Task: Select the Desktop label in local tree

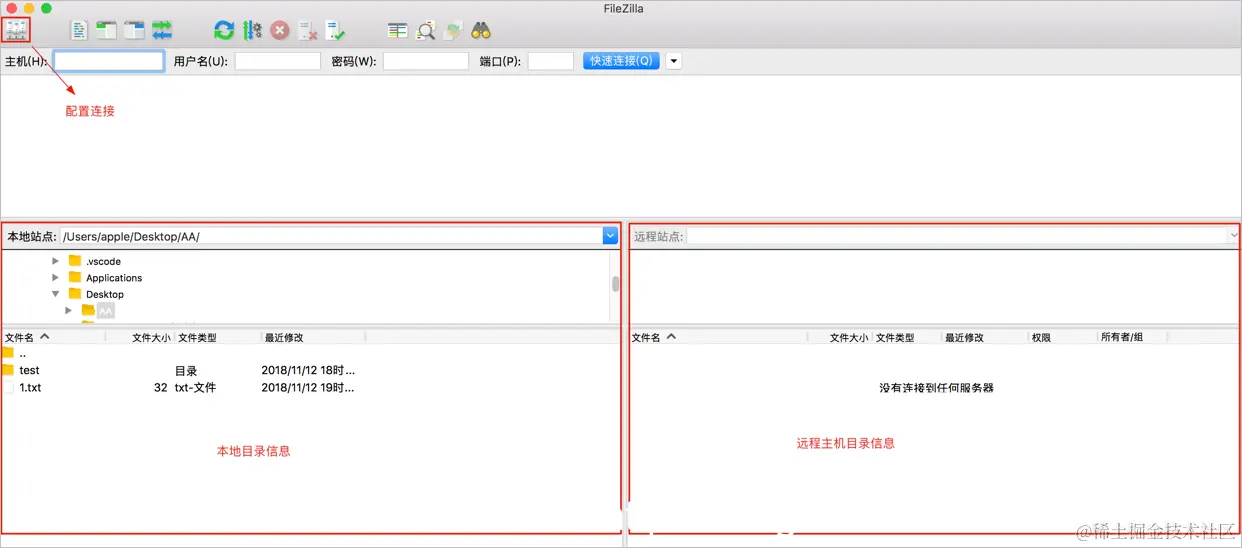Action: tap(105, 294)
